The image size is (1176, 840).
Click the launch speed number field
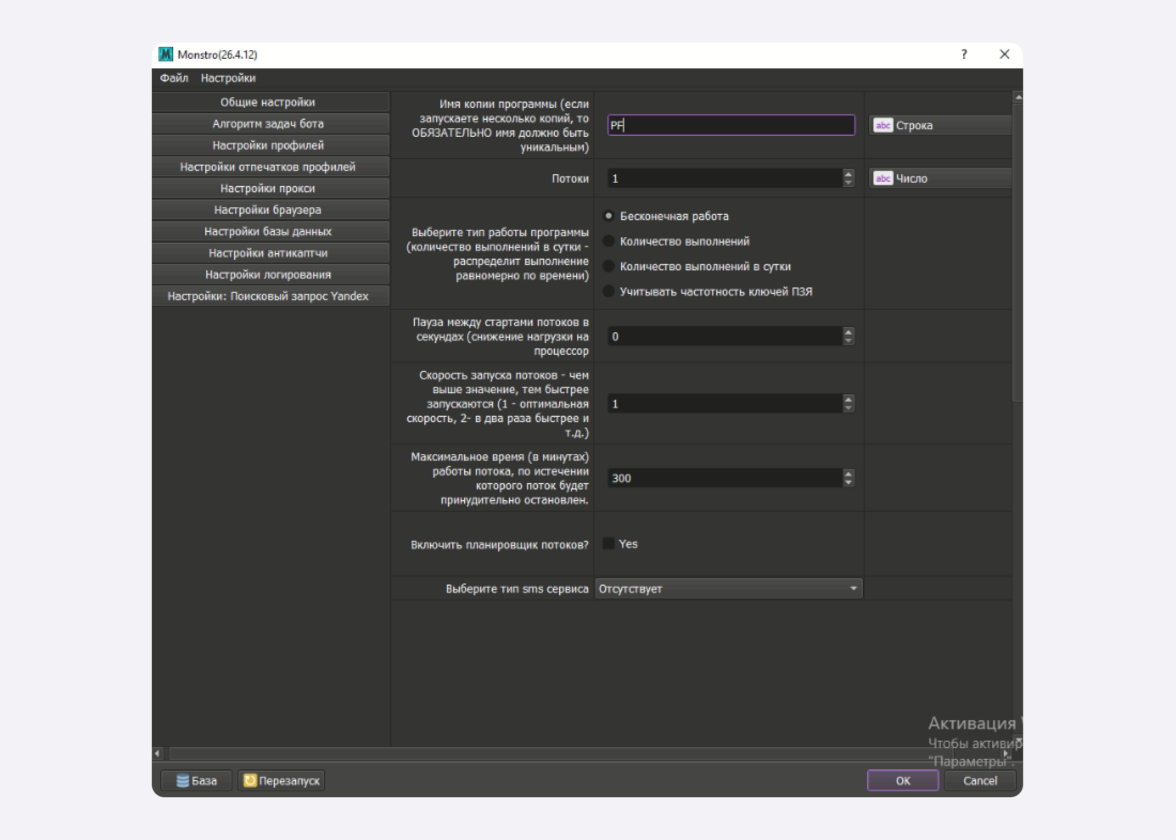click(724, 404)
